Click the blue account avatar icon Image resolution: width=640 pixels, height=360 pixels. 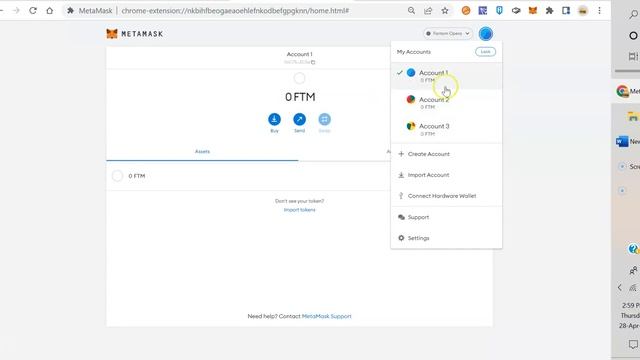[x=486, y=34]
